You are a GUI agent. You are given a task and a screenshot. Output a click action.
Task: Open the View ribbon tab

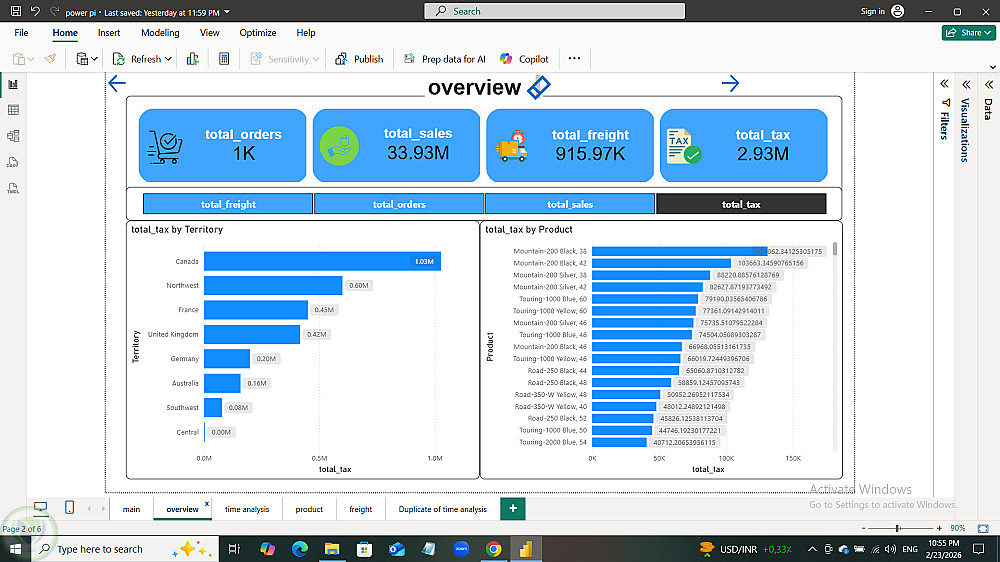209,33
